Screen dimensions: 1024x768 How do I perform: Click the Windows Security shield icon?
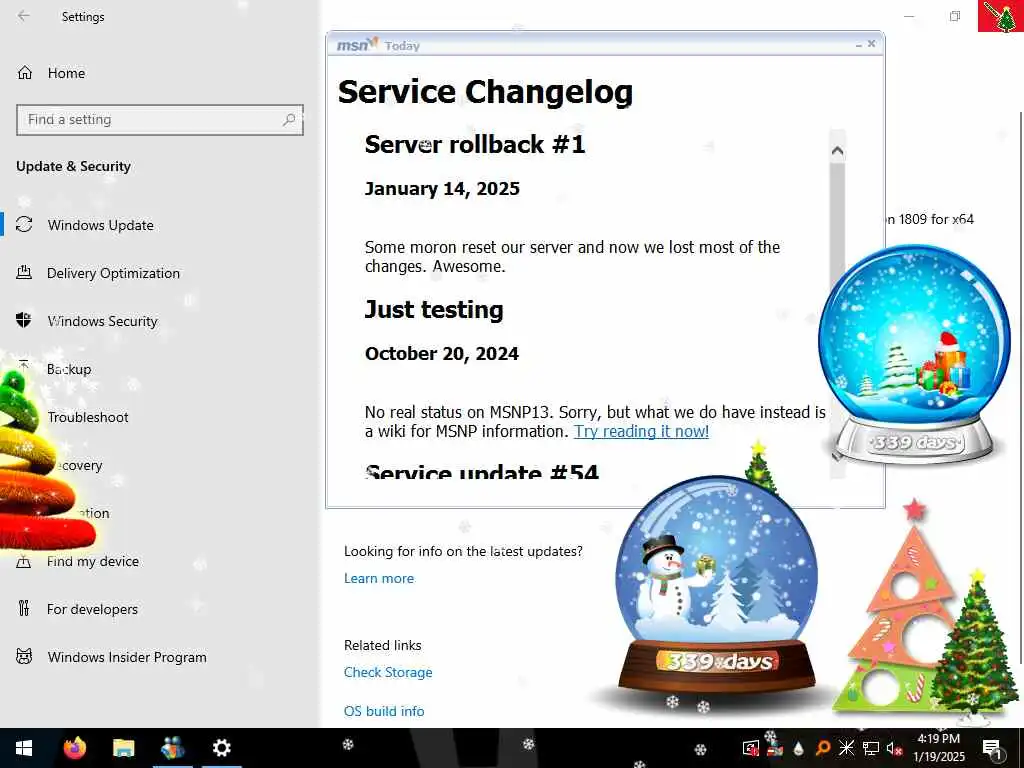click(x=24, y=321)
